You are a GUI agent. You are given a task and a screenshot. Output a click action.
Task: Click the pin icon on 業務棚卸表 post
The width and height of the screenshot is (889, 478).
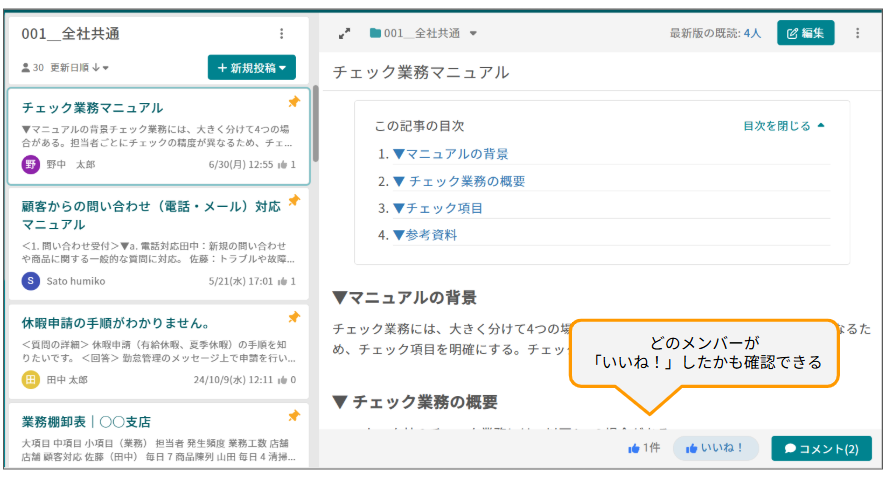coord(294,415)
